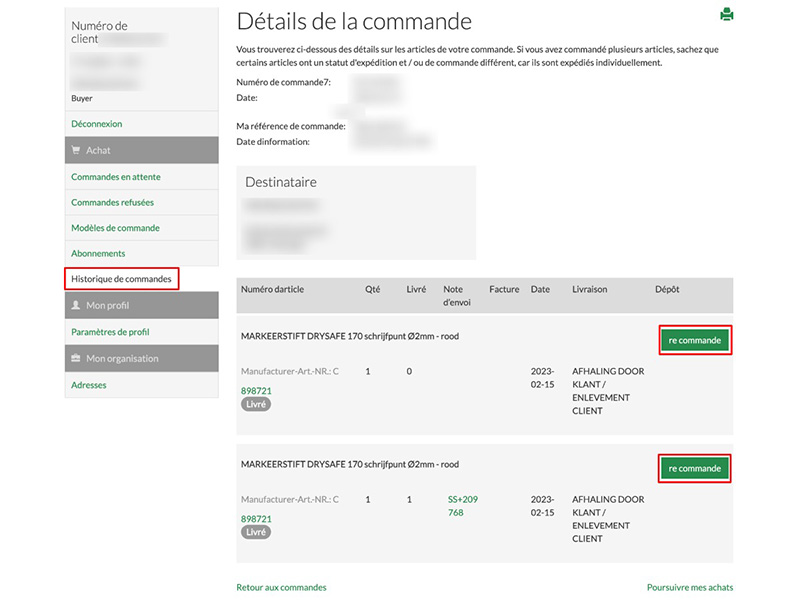Go to Commandes refusées

coord(112,203)
